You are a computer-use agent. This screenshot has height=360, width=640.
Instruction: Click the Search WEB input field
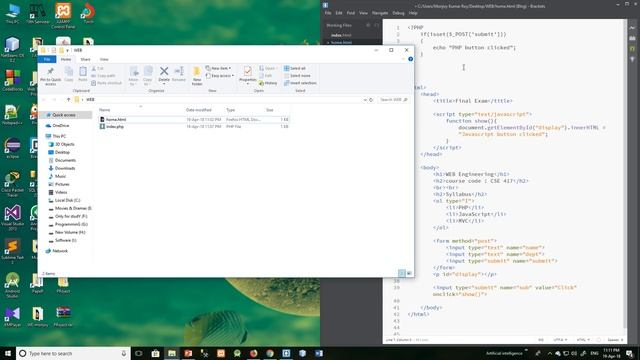coord(393,100)
